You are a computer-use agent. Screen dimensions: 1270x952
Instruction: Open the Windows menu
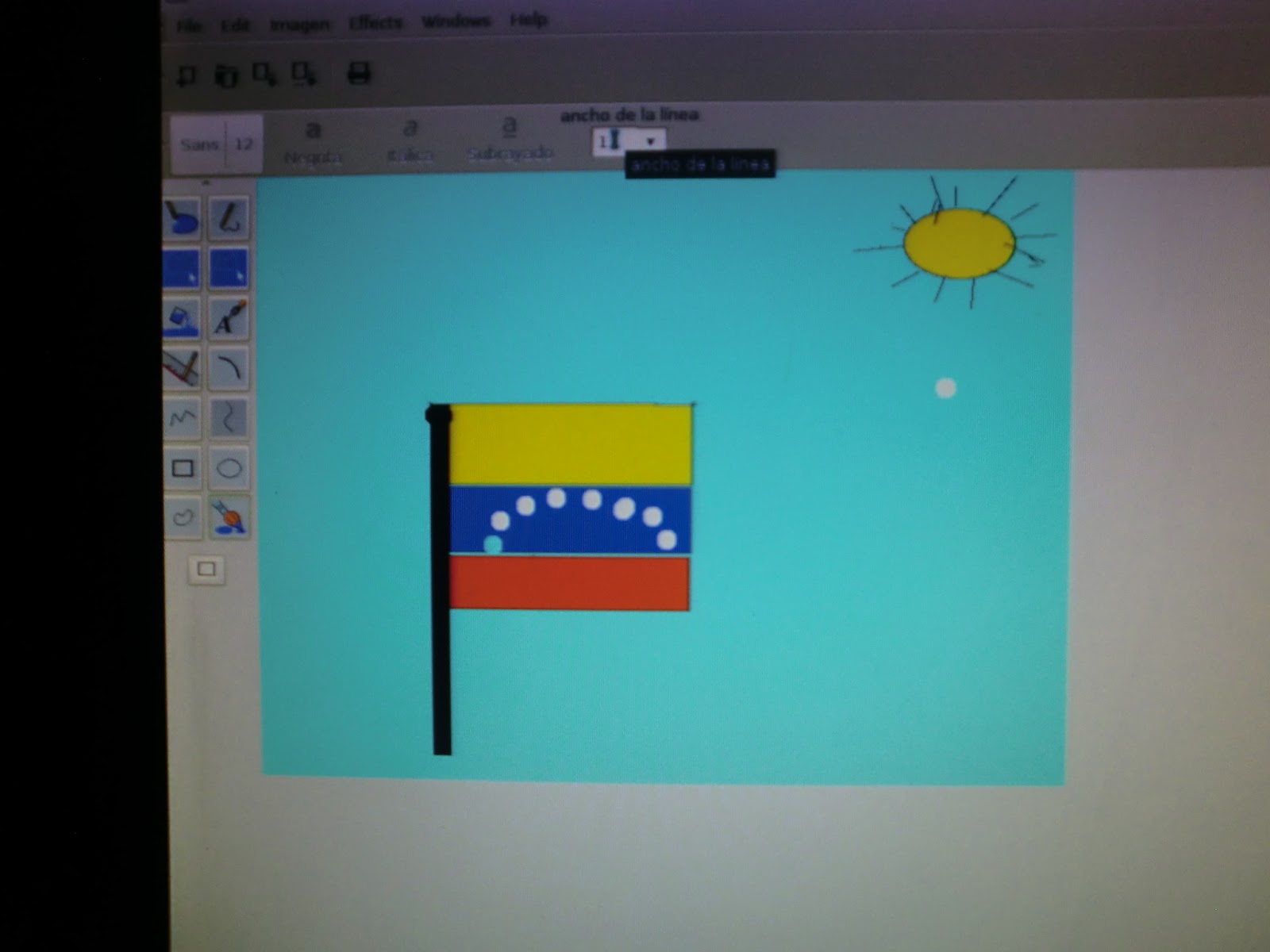(x=456, y=21)
